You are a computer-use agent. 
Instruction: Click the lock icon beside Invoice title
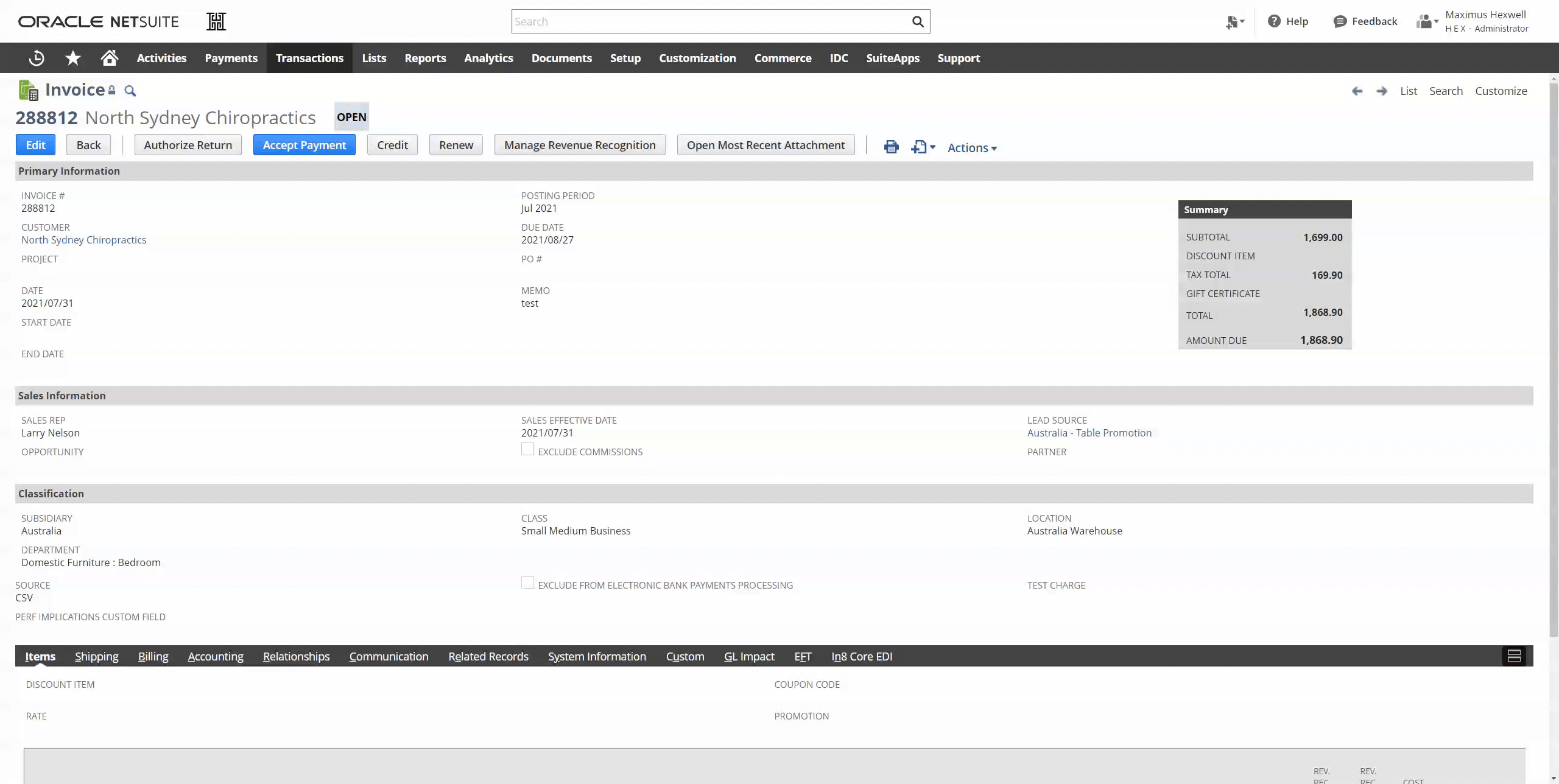[112, 90]
